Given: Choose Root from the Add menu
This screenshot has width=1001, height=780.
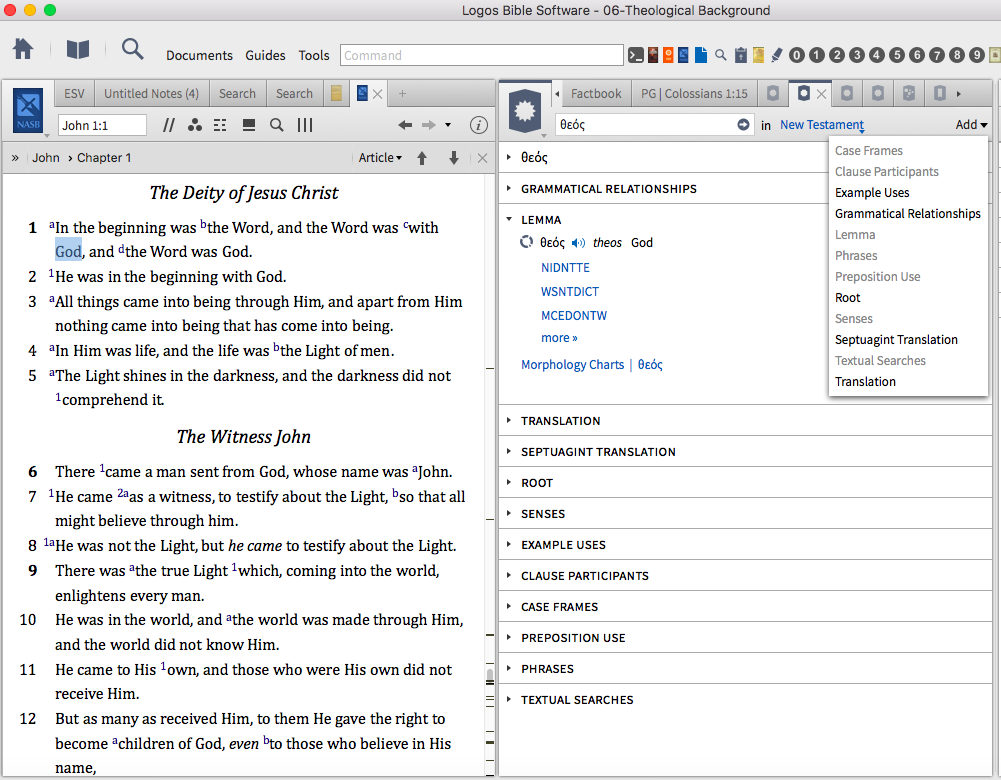Looking at the screenshot, I should pos(847,297).
